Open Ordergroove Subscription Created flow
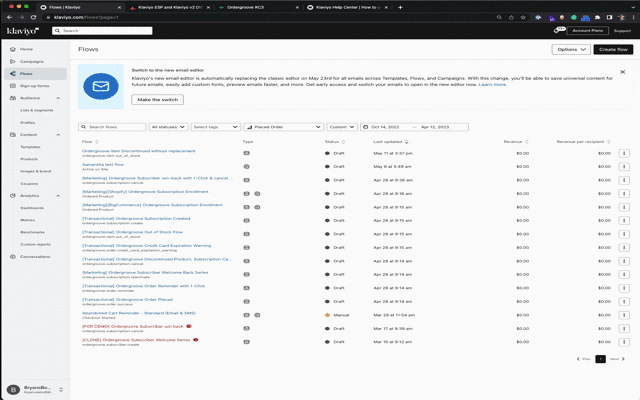The width and height of the screenshot is (640, 400). [x=136, y=218]
